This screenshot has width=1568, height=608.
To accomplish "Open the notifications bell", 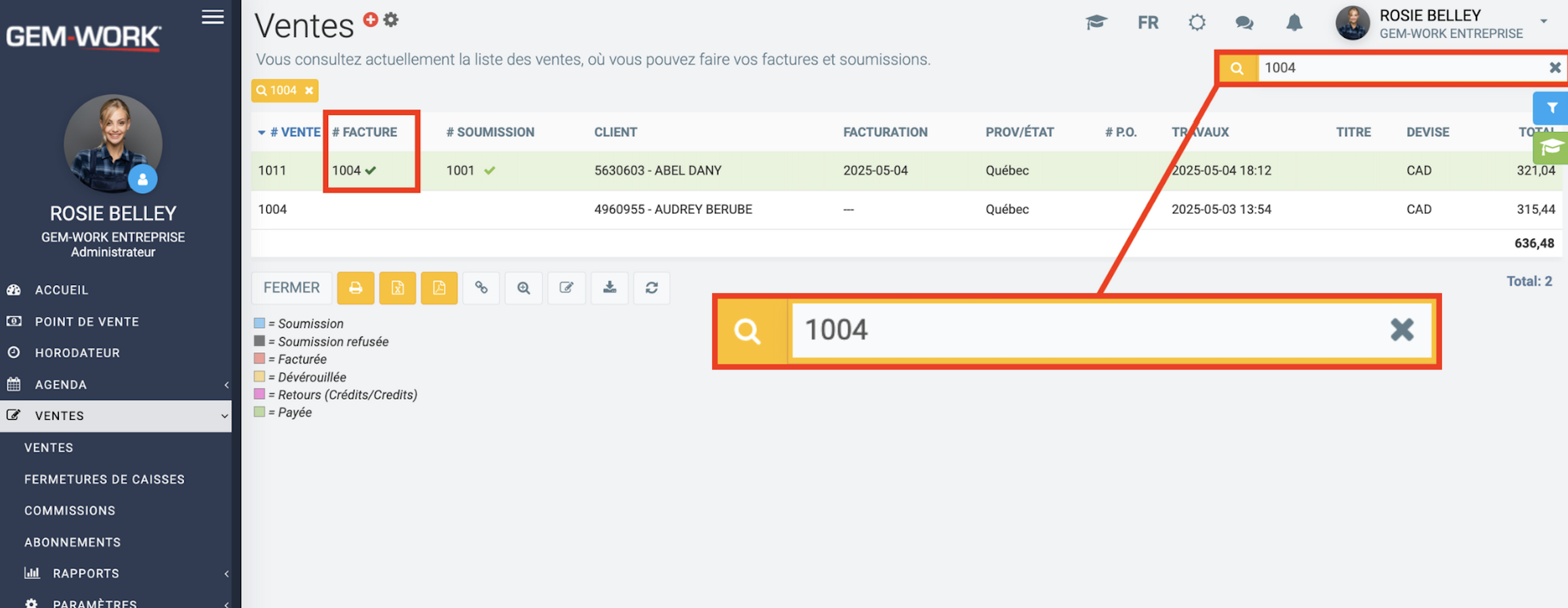I will (1294, 23).
